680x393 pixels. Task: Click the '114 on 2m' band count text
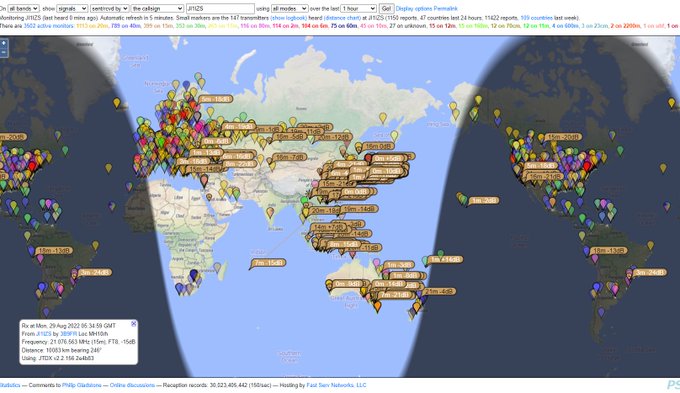pos(286,26)
